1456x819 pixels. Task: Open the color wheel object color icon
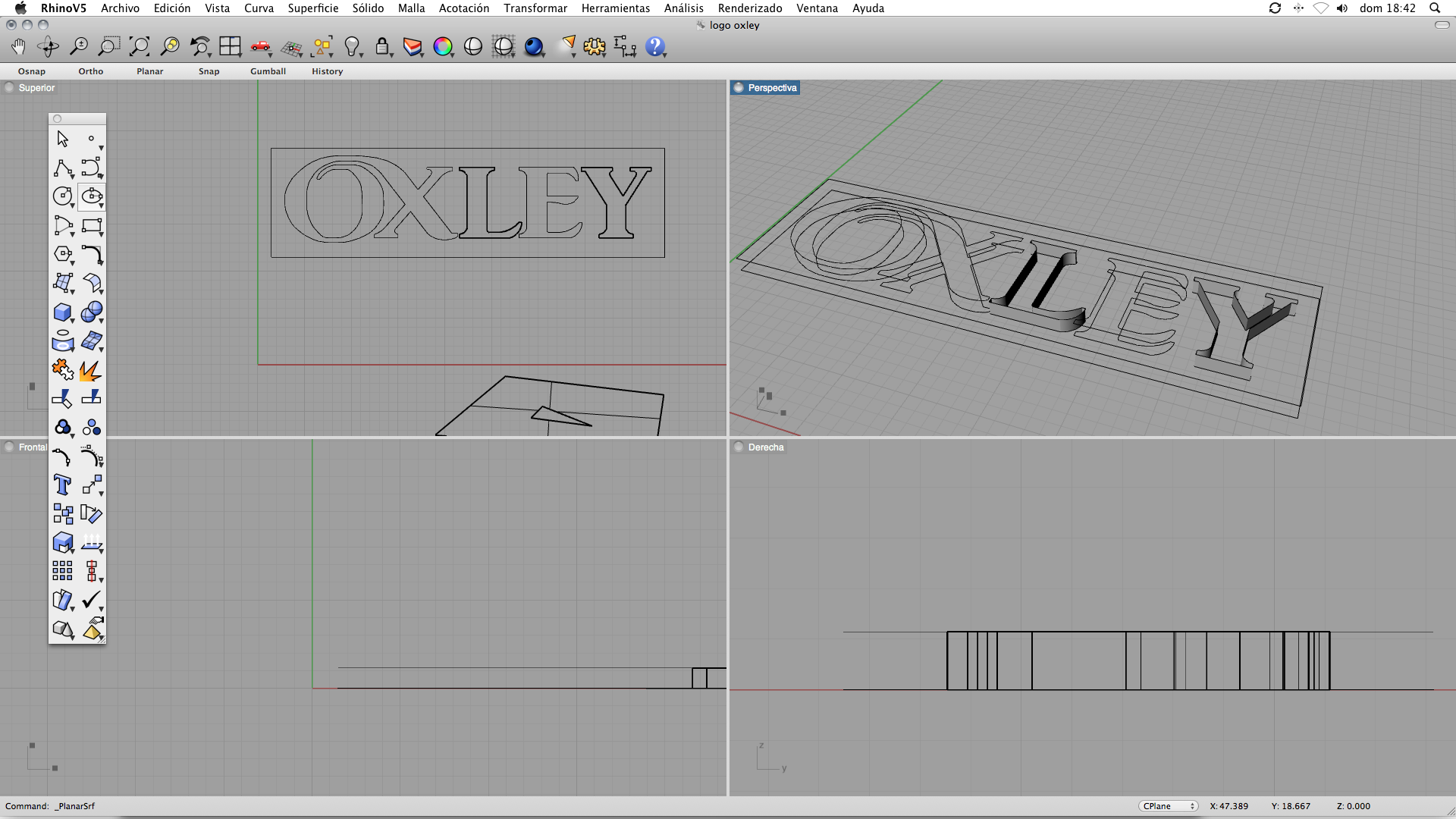point(443,47)
